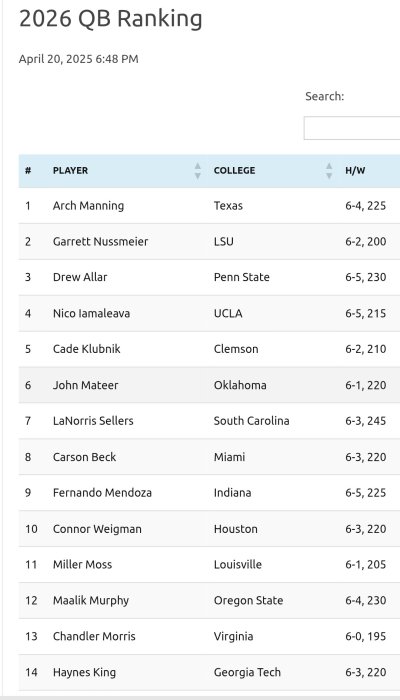Click the John Mateer row
Image resolution: width=400 pixels, height=700 pixels.
tap(209, 385)
